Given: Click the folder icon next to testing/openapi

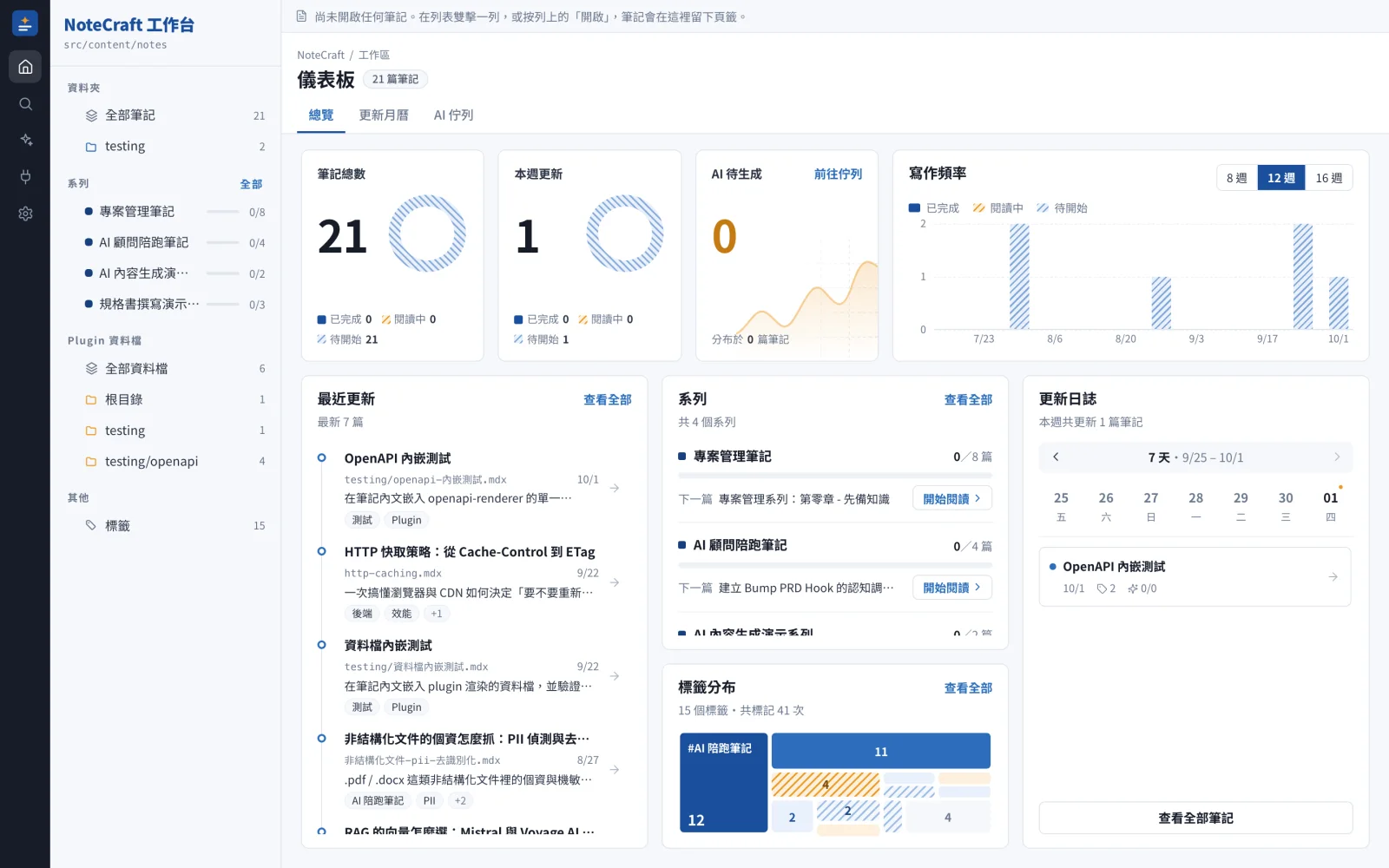Looking at the screenshot, I should [x=91, y=462].
